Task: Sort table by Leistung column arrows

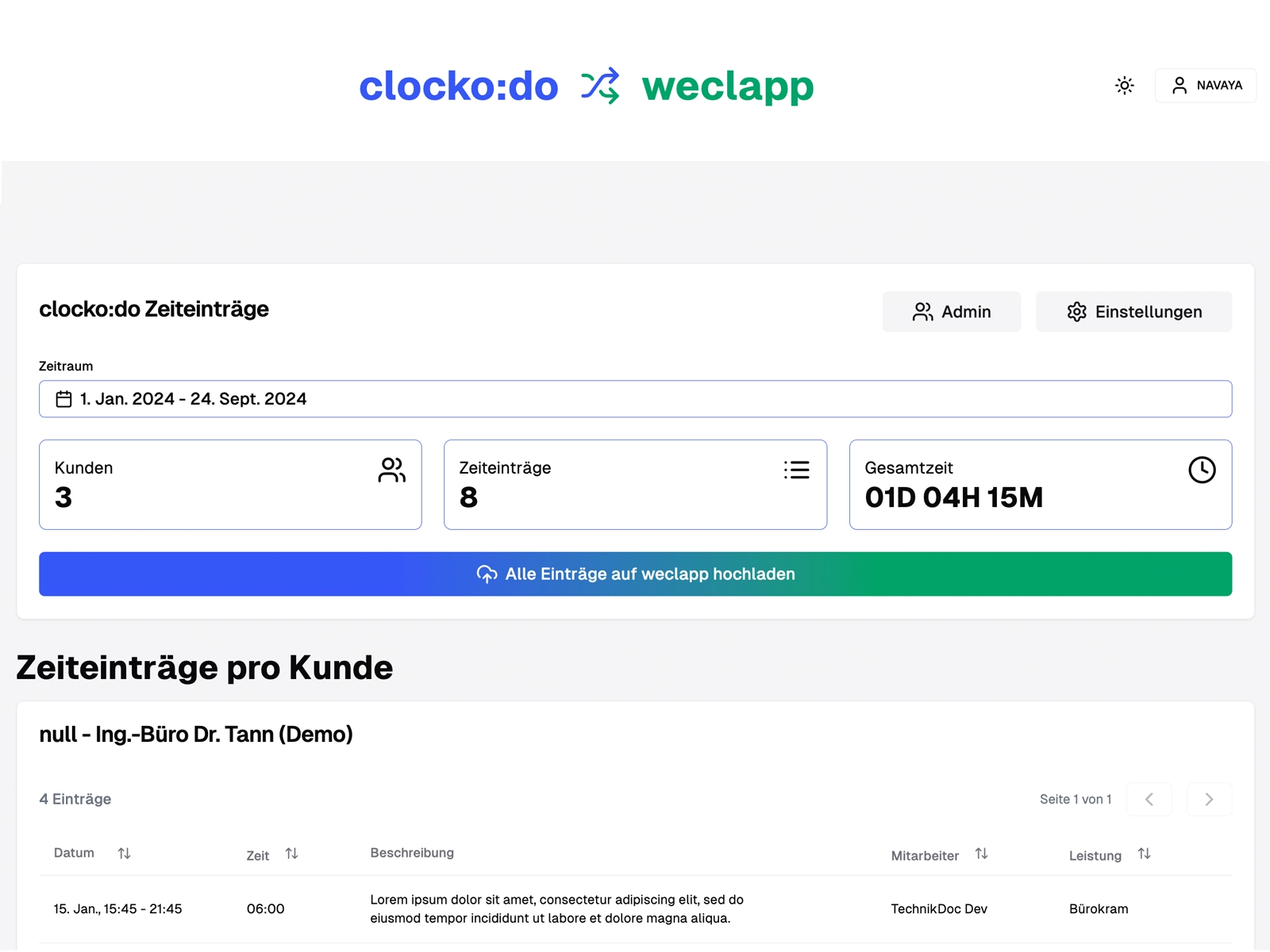Action: pyautogui.click(x=1144, y=854)
